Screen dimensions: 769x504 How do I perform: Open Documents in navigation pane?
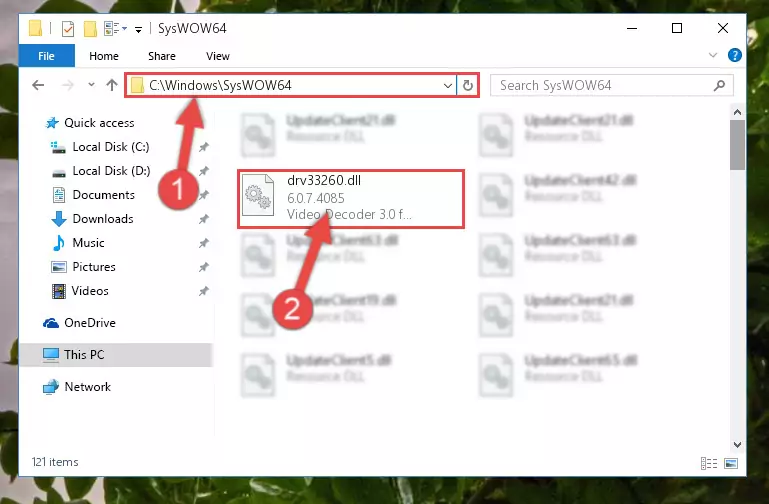click(x=103, y=195)
